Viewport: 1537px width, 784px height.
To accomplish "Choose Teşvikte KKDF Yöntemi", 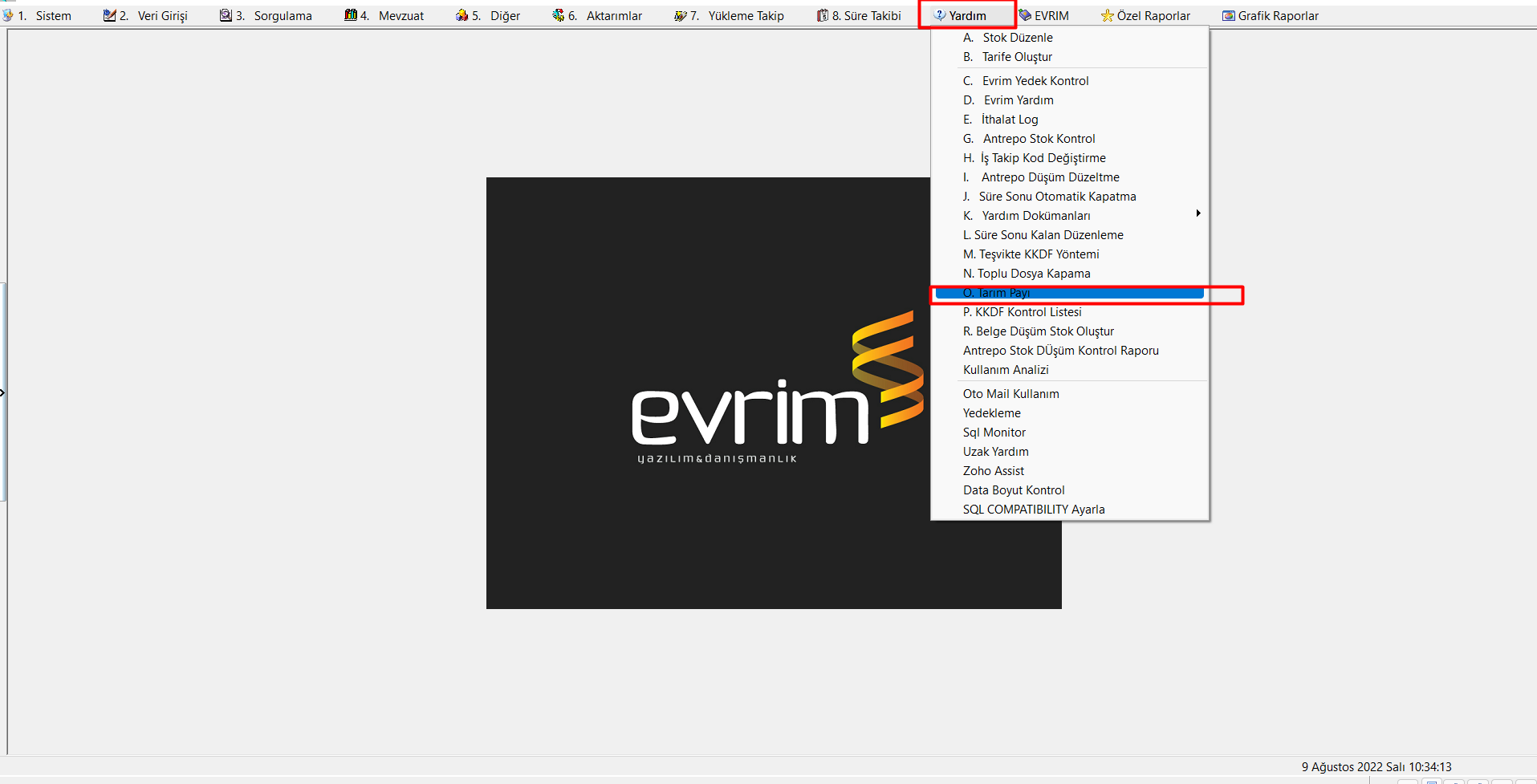I will pos(1069,254).
